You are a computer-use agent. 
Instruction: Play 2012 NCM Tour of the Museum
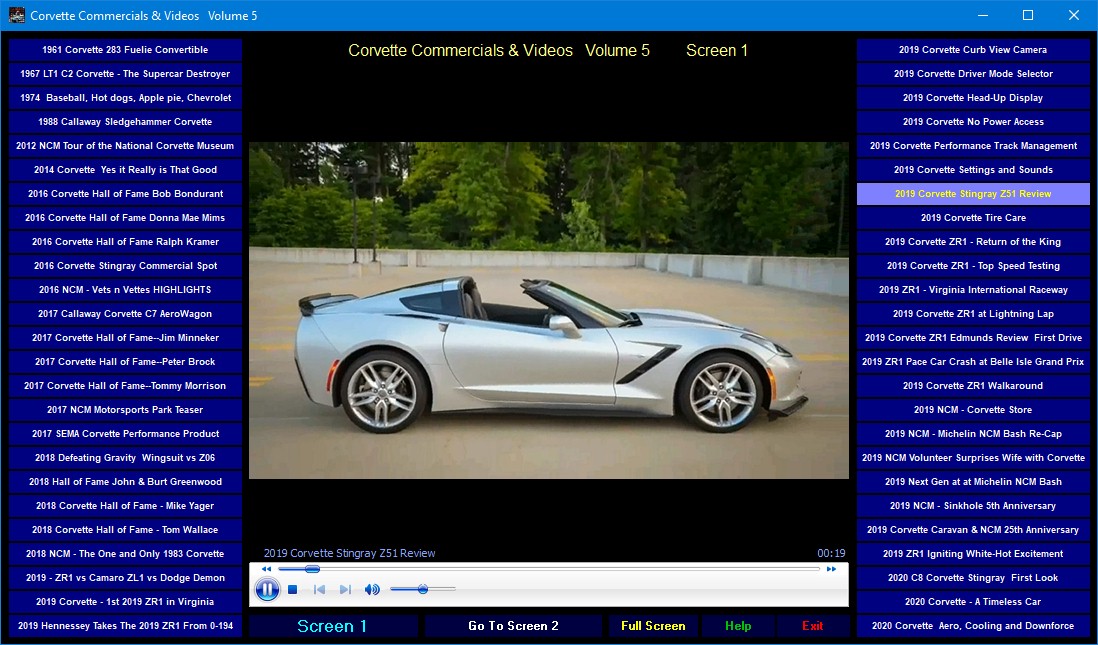click(x=125, y=146)
